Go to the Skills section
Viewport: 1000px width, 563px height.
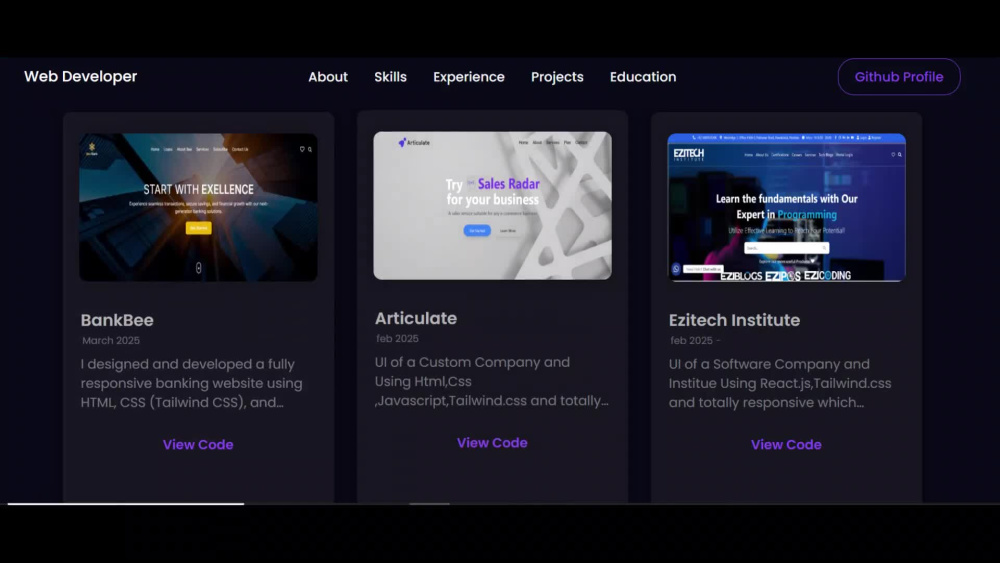pyautogui.click(x=390, y=77)
